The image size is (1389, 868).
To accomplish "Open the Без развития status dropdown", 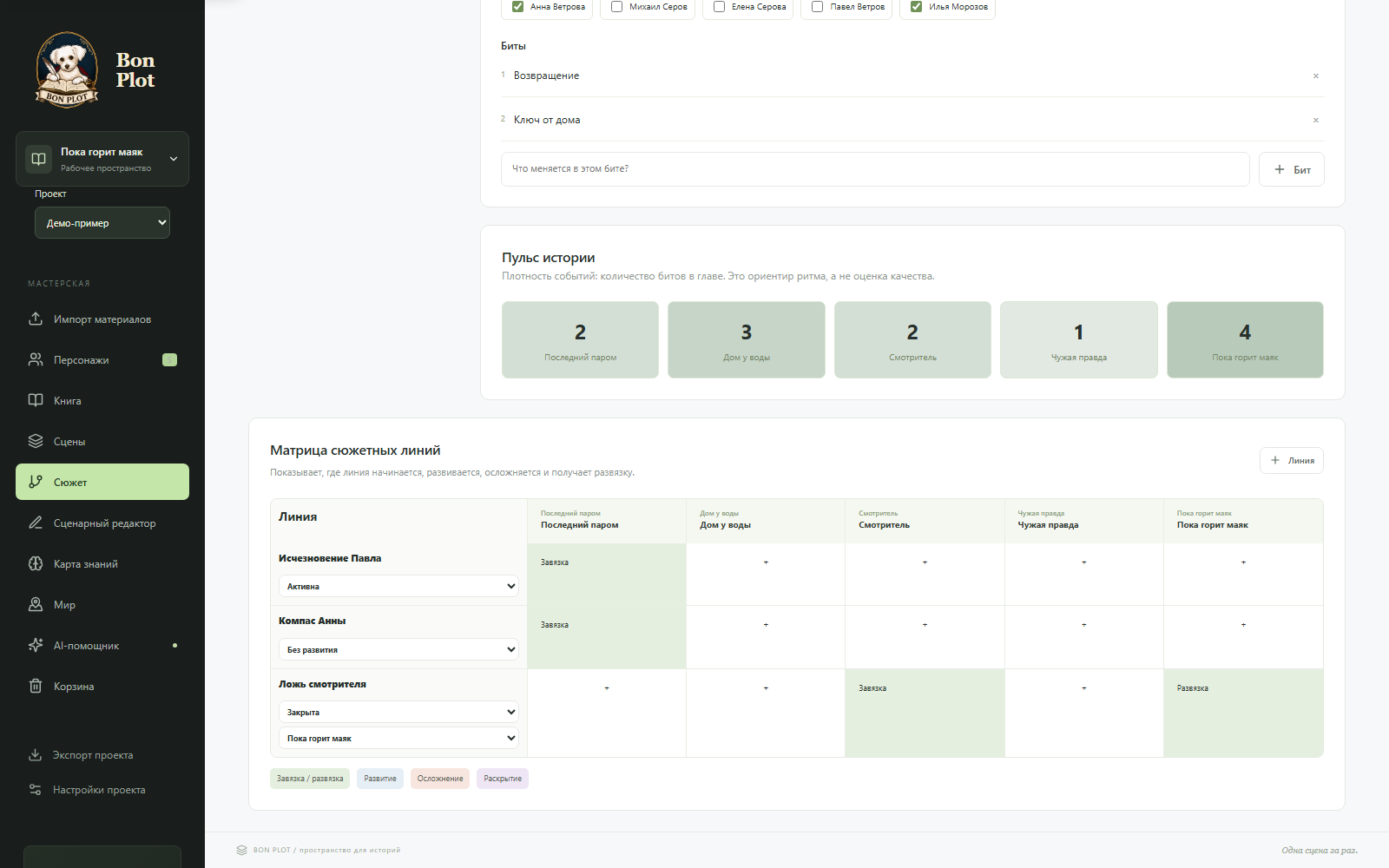I will point(398,649).
